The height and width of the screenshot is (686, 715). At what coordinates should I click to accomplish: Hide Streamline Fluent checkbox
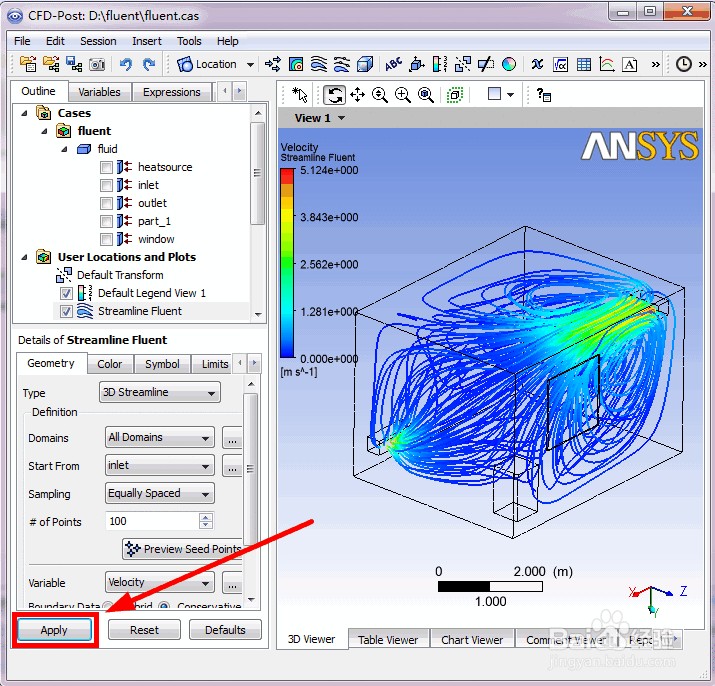[66, 312]
